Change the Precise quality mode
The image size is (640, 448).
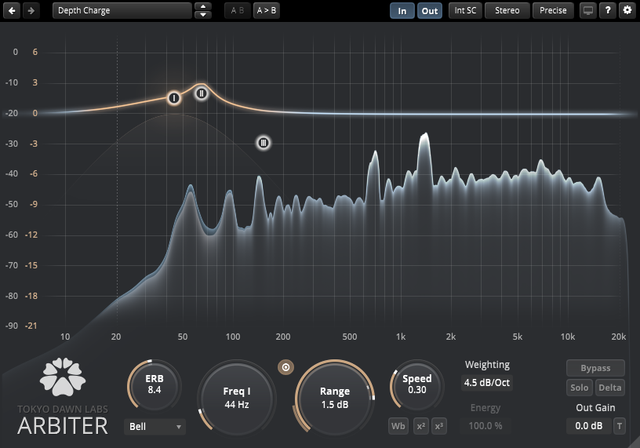coord(553,11)
